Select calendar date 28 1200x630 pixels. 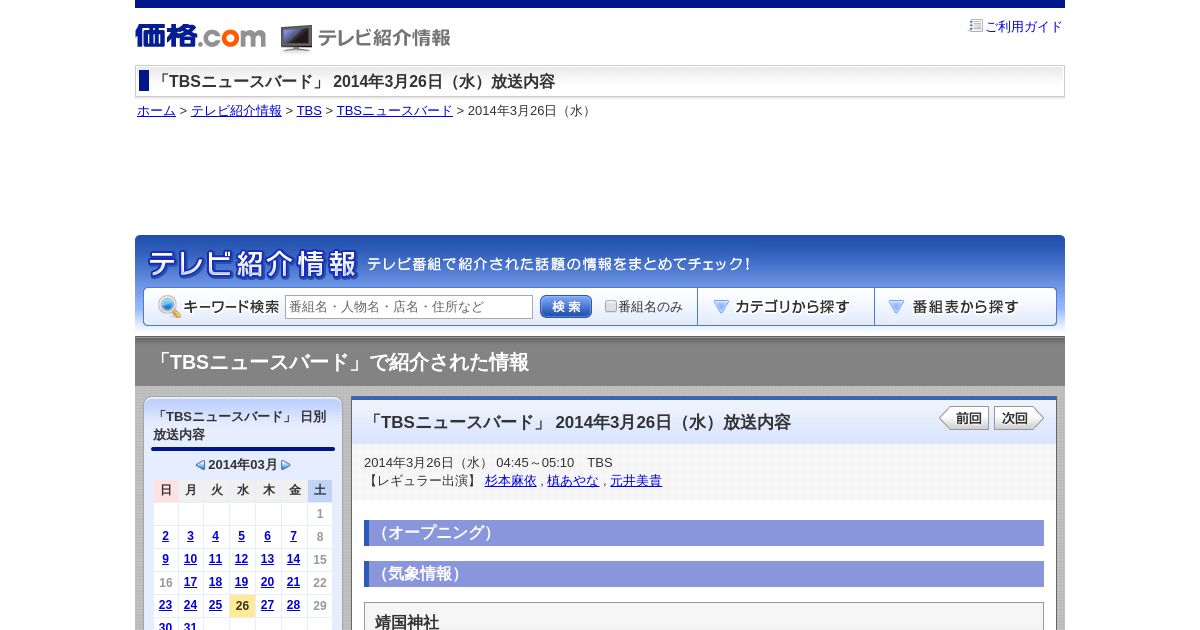pyautogui.click(x=293, y=605)
